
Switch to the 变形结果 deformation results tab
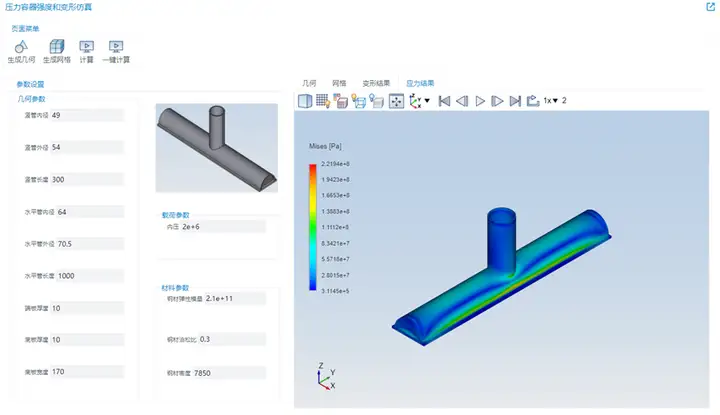click(x=376, y=83)
